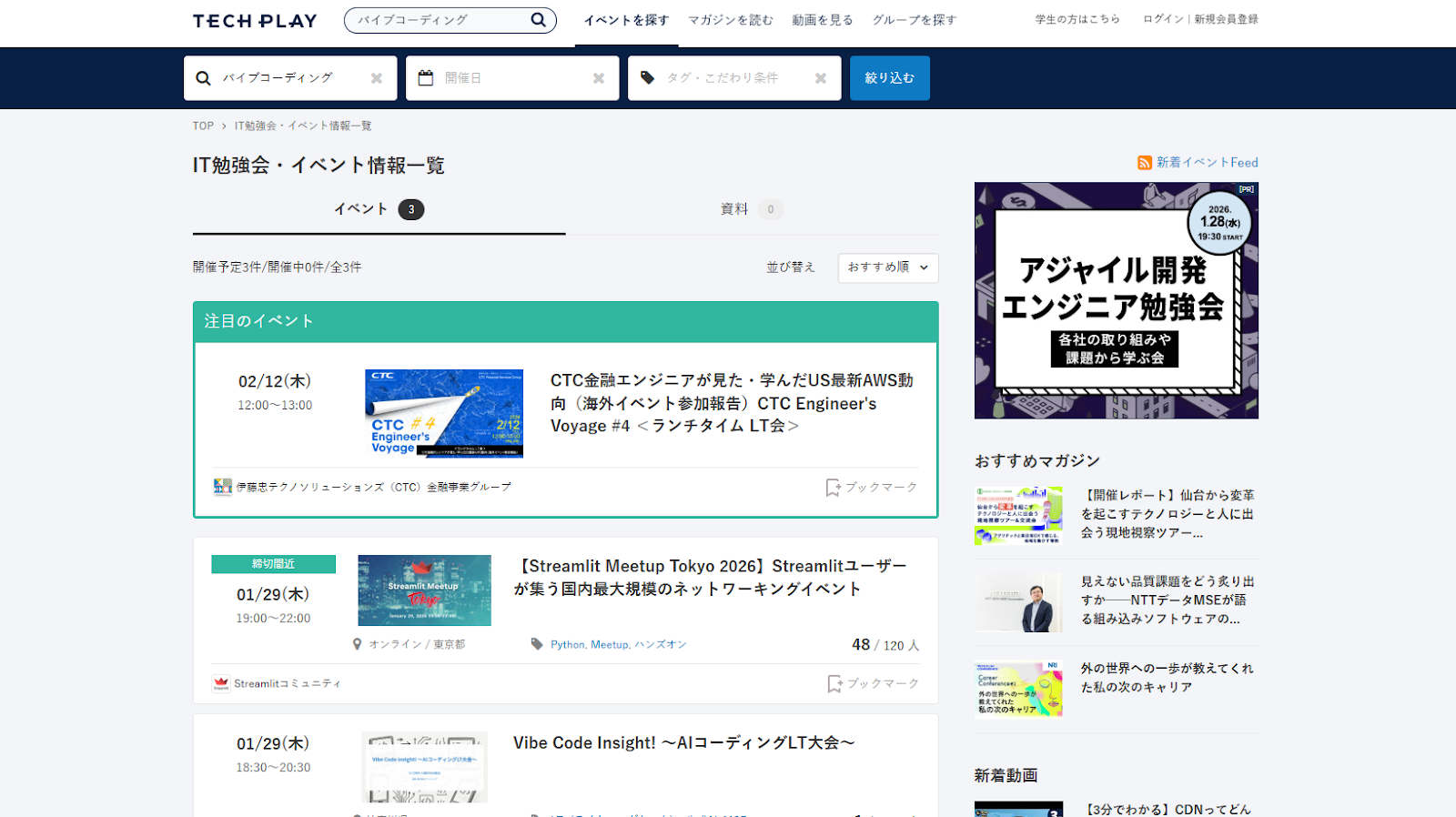
Task: Switch to the イベント tab
Action: 379,209
